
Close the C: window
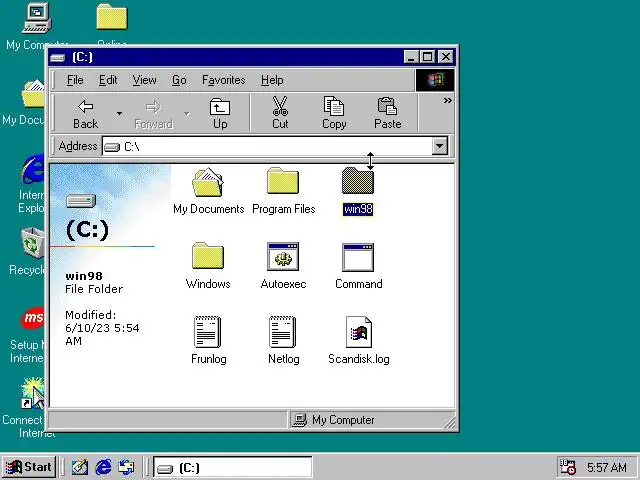[x=446, y=57]
